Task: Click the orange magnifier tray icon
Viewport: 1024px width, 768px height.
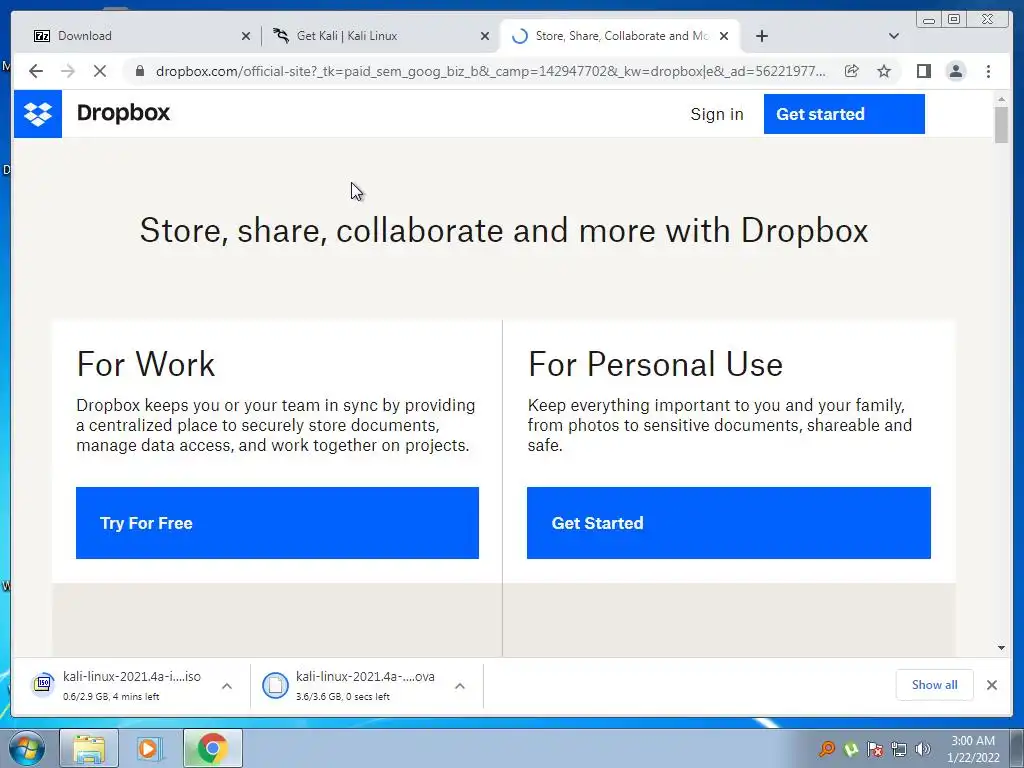Action: pyautogui.click(x=827, y=749)
